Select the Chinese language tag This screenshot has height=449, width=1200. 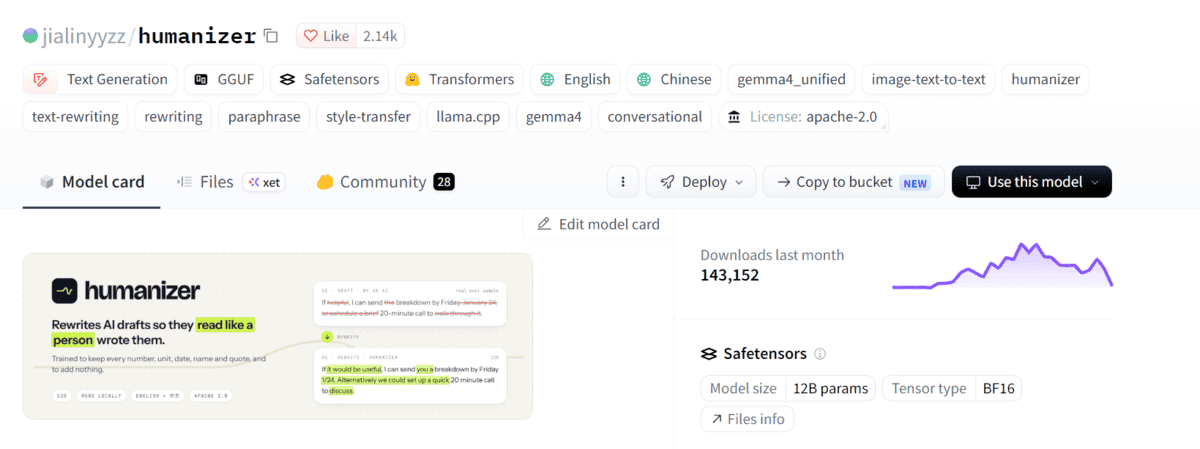pyautogui.click(x=674, y=79)
